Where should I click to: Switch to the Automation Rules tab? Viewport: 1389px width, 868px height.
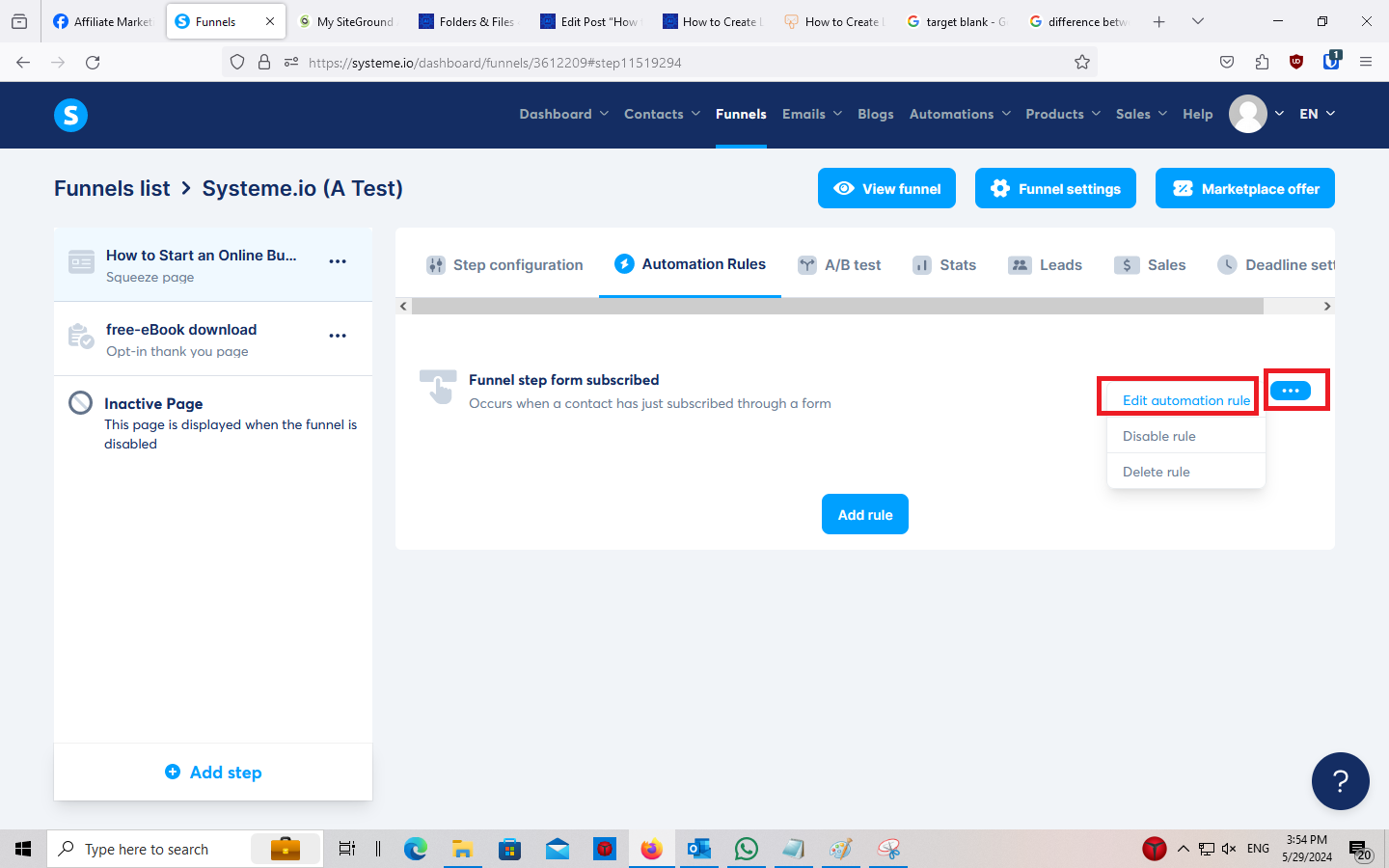click(690, 264)
